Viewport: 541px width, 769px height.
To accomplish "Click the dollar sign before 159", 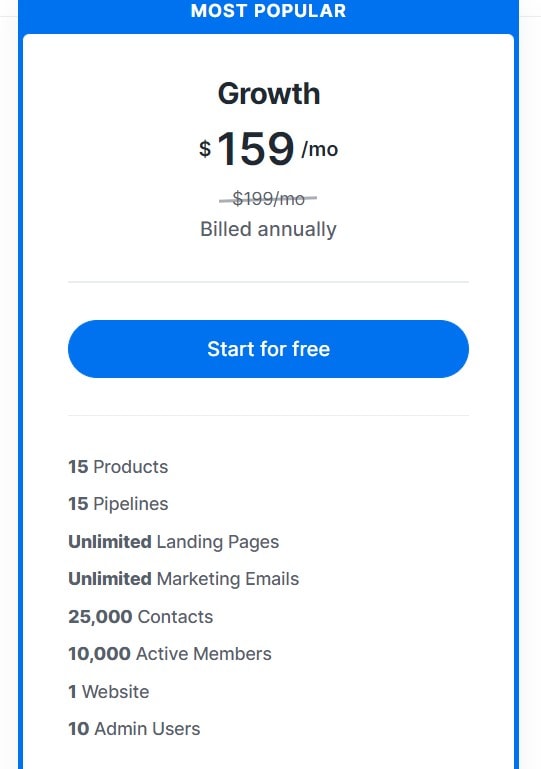I will pyautogui.click(x=205, y=148).
